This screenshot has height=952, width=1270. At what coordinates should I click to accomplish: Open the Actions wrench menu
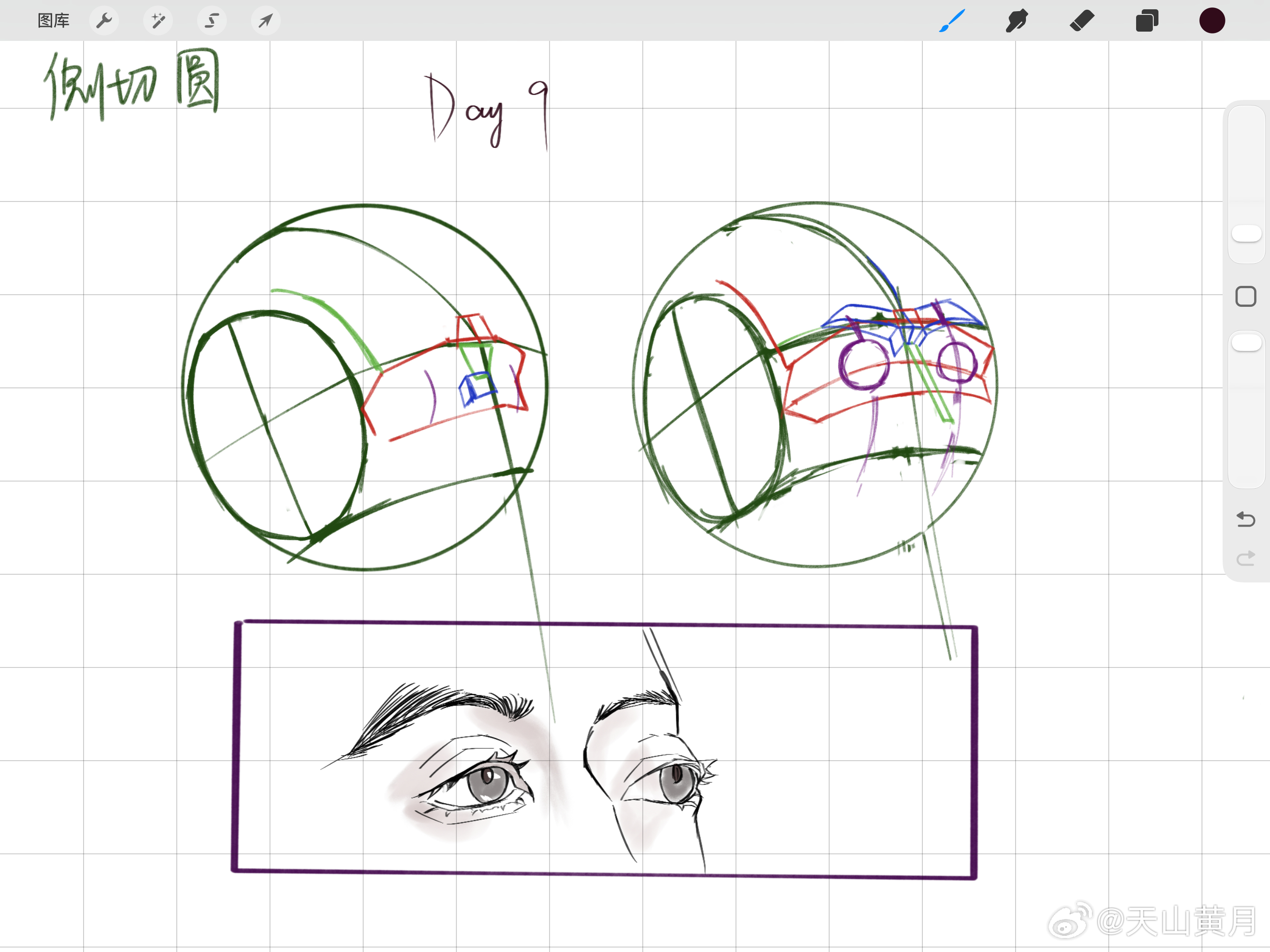tap(104, 20)
